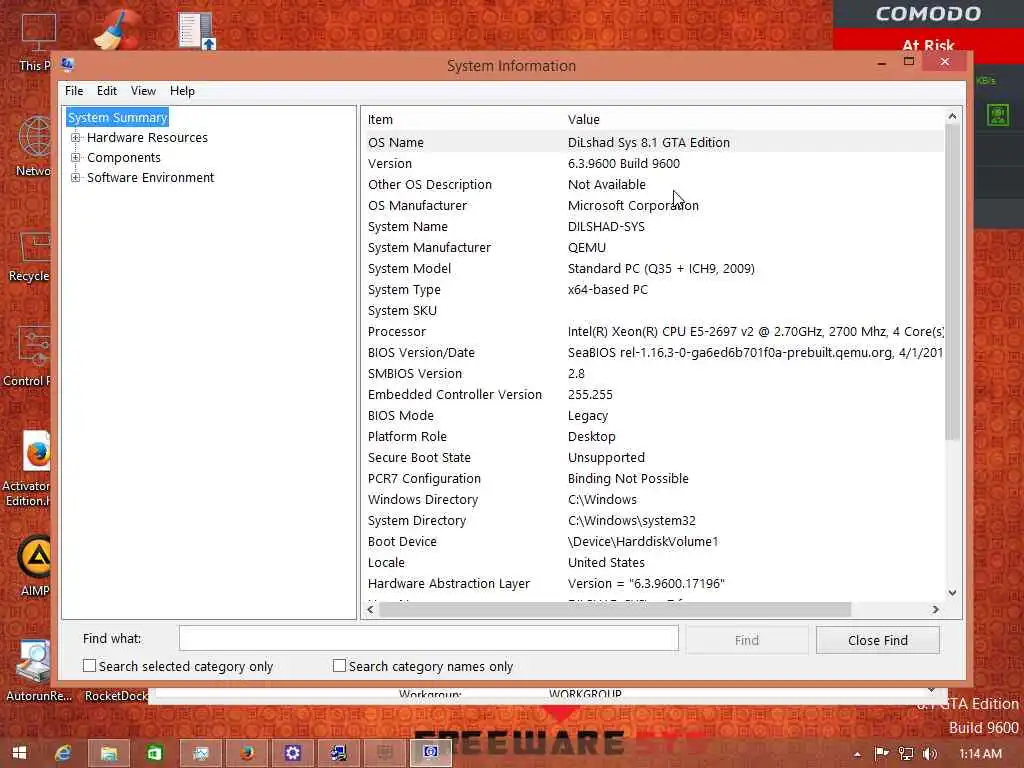Click the network tray icon
The image size is (1024, 768).
coord(906,754)
